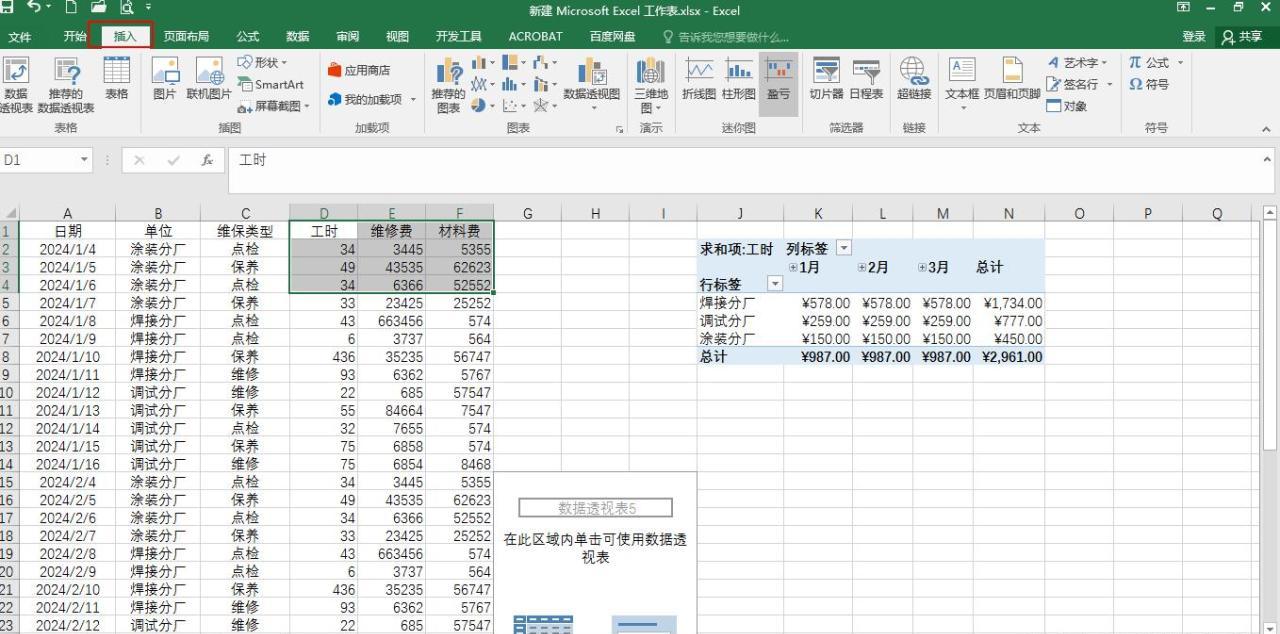
Task: Insert SmartArt graphic
Action: (x=271, y=85)
